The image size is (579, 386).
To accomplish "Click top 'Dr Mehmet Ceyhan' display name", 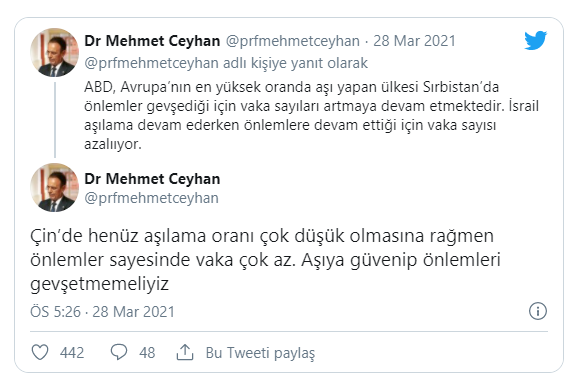I will (152, 41).
